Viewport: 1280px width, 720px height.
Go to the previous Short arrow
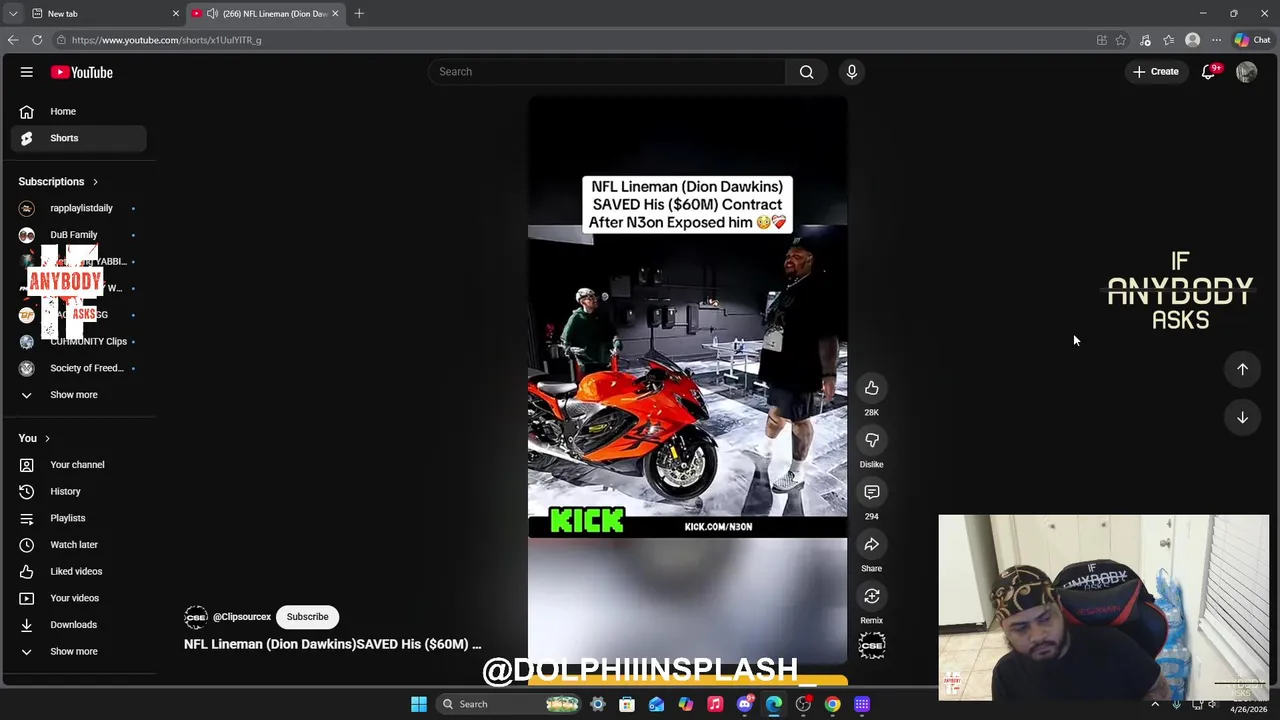(1242, 369)
